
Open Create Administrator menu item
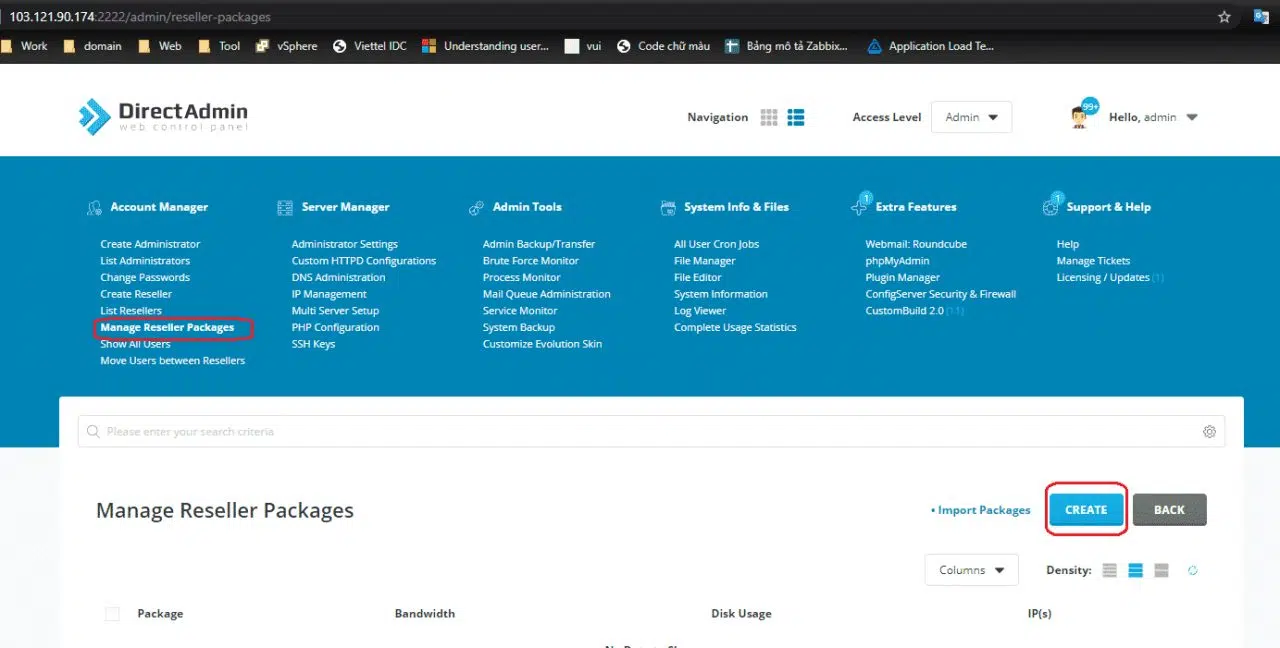(150, 244)
